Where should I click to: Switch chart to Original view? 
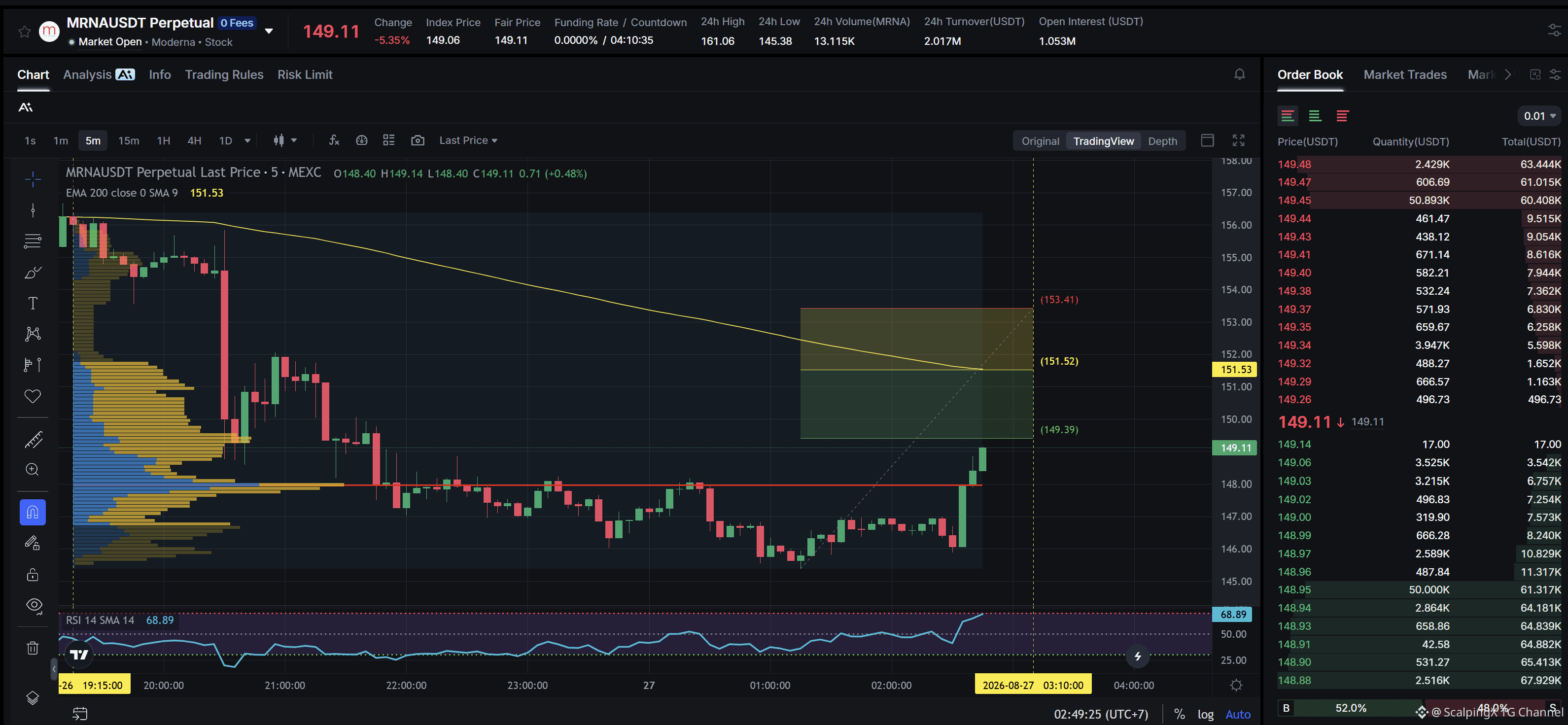coord(1040,141)
